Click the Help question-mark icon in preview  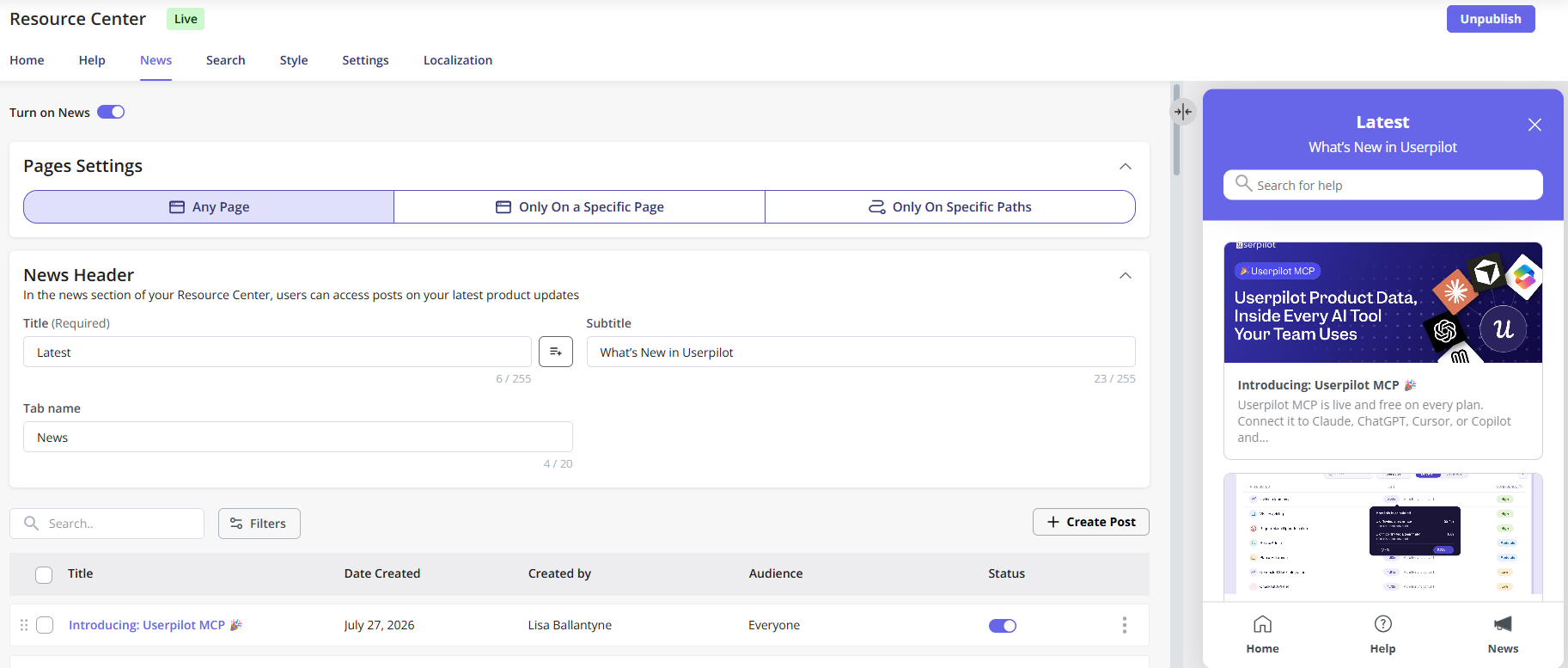(x=1382, y=624)
